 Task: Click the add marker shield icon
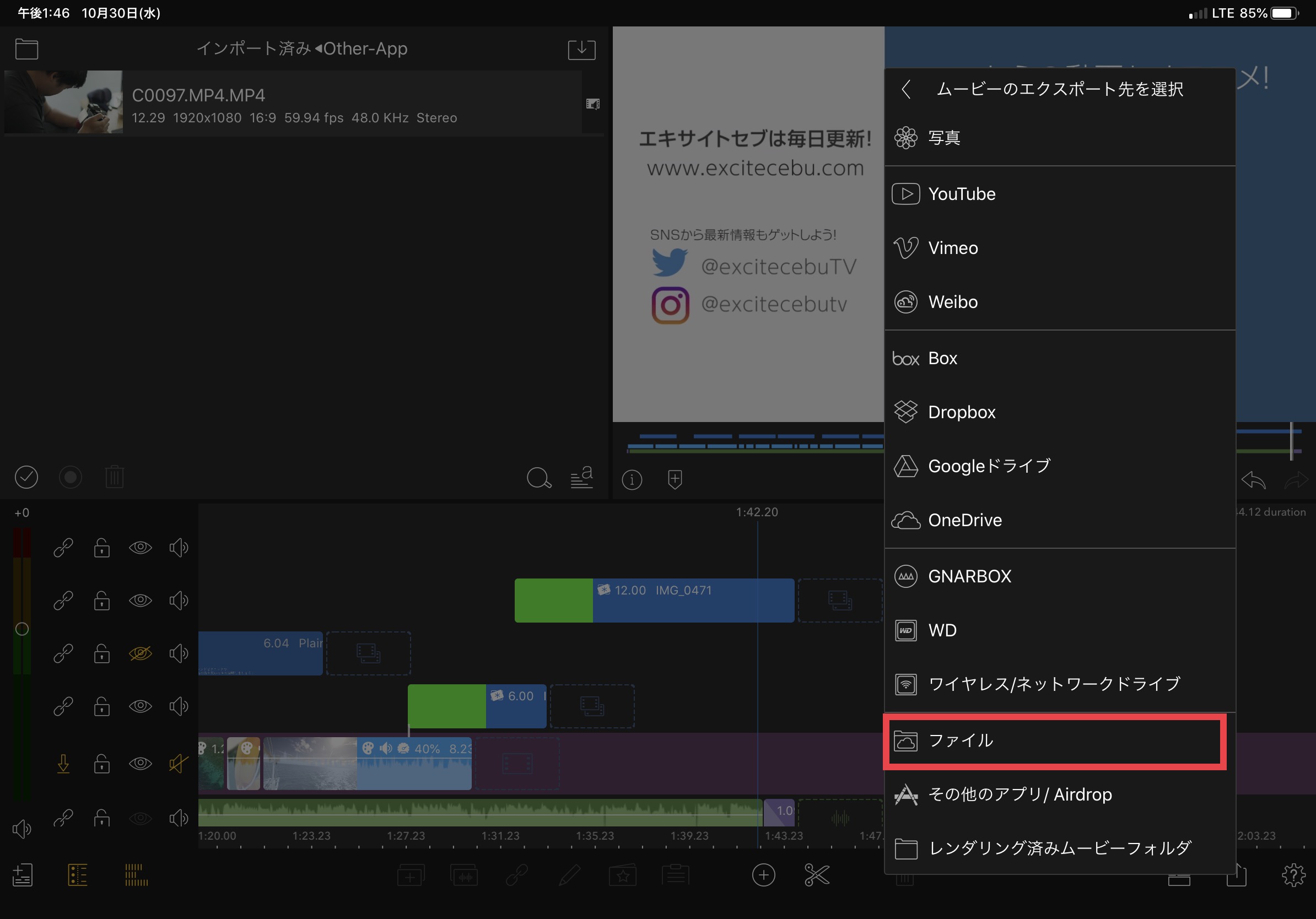(675, 479)
